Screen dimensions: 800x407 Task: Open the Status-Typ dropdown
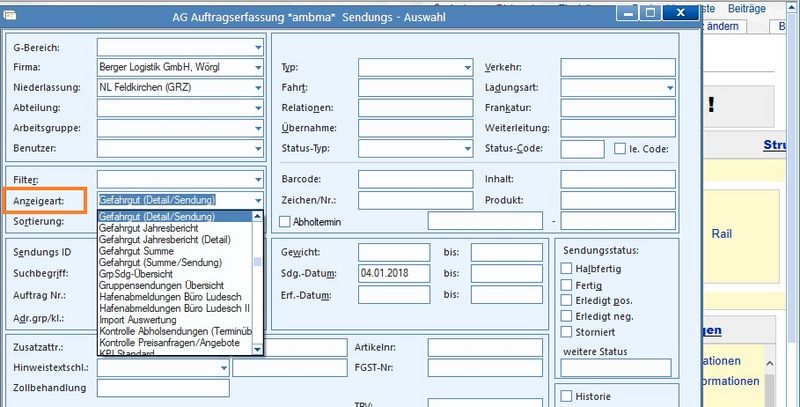[468, 149]
